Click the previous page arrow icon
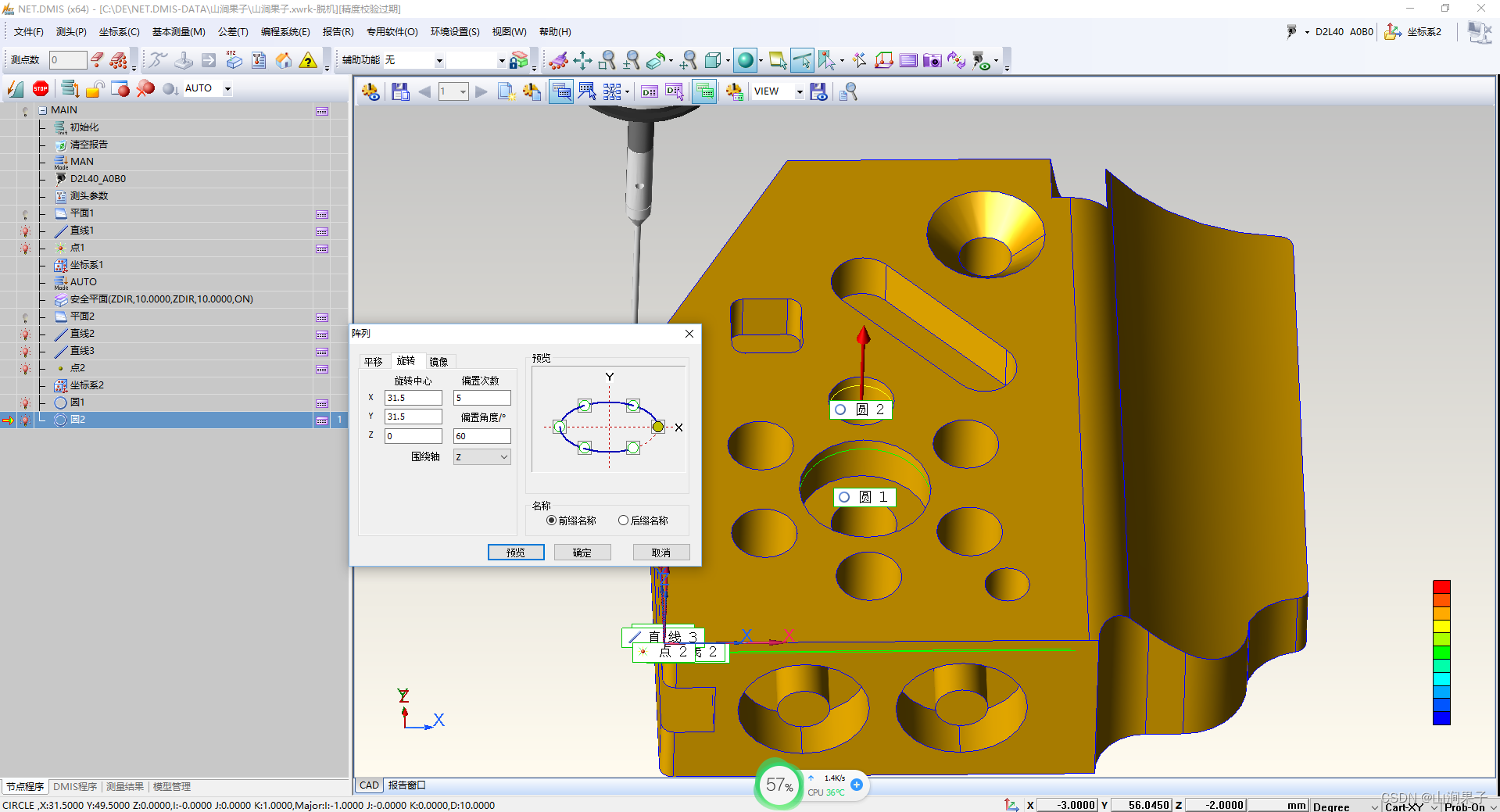 tap(424, 91)
